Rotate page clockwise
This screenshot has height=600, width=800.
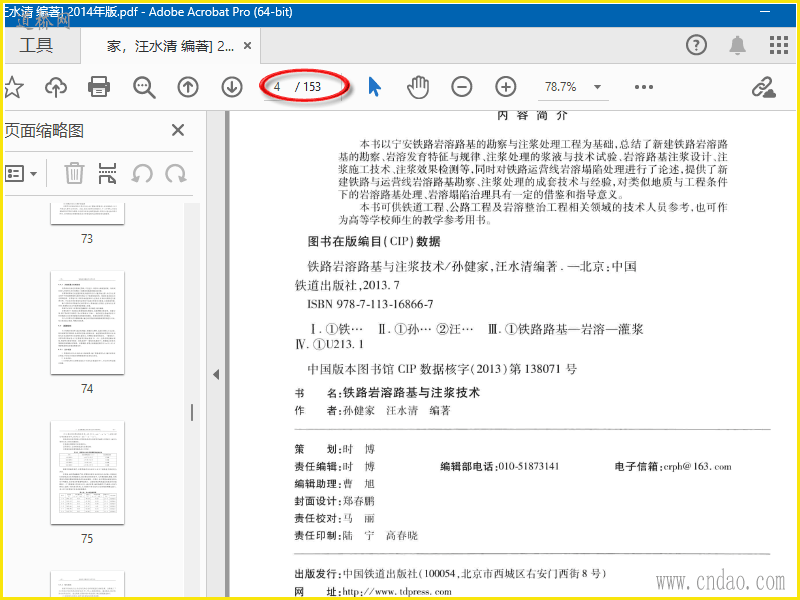tap(176, 173)
